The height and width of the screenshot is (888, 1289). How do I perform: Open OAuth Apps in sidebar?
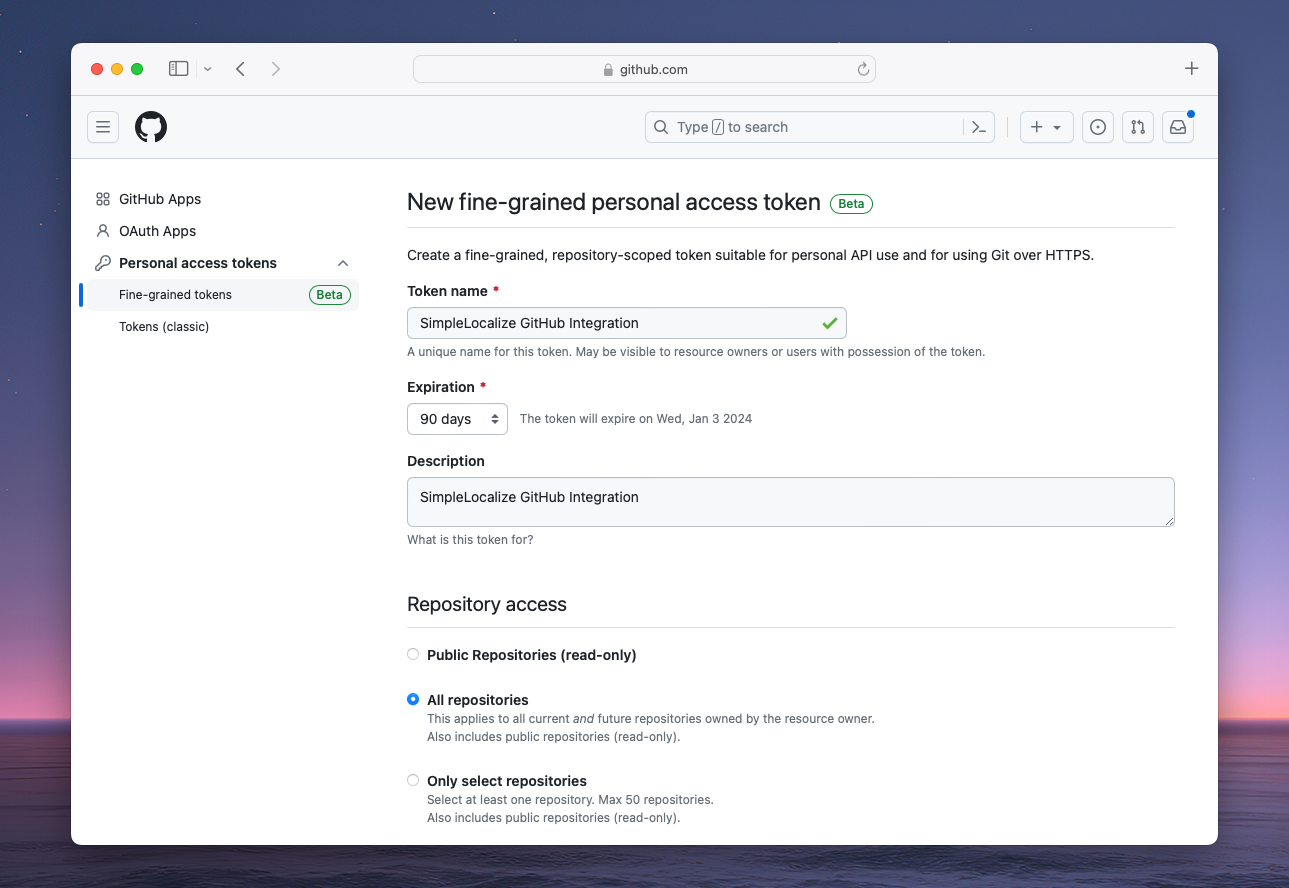coord(157,231)
